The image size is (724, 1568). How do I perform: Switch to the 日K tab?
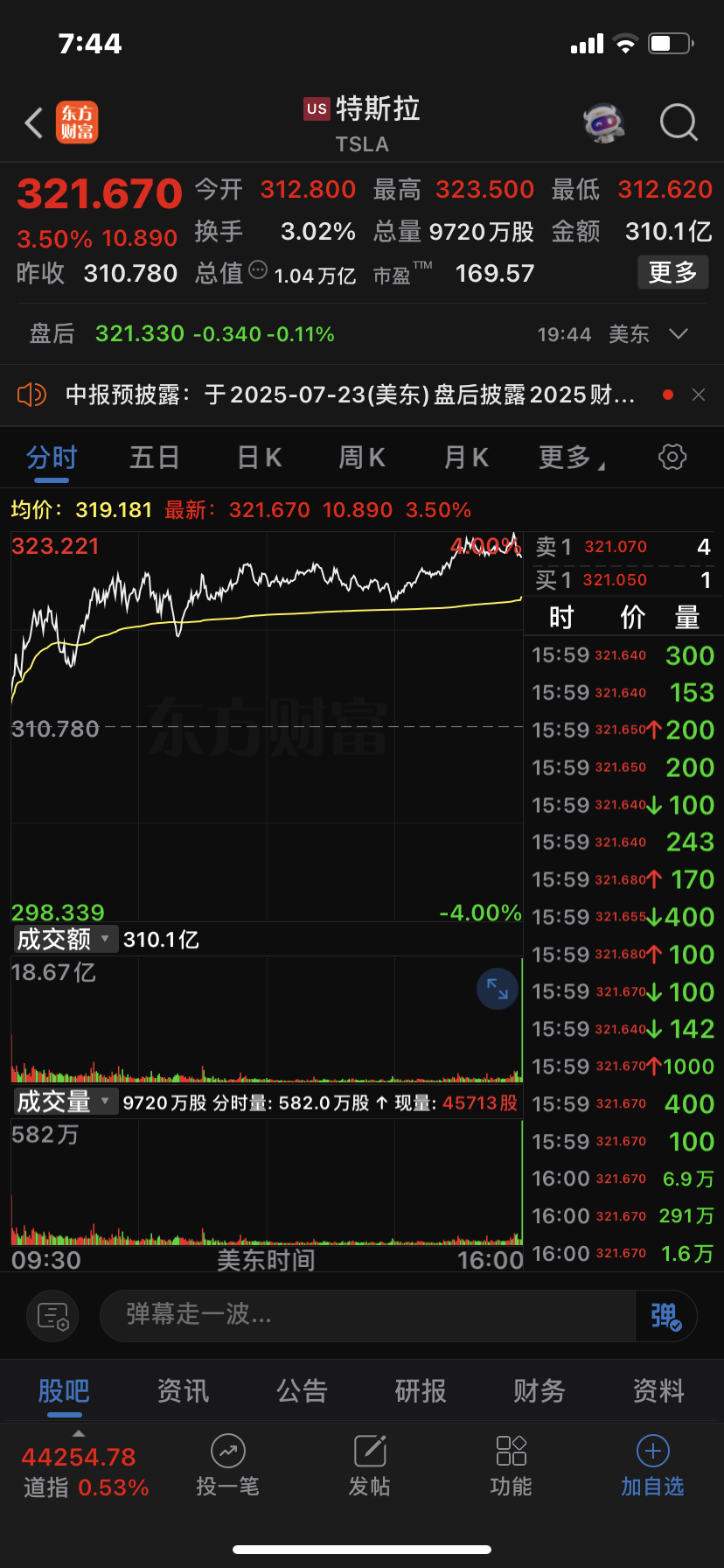click(x=260, y=458)
